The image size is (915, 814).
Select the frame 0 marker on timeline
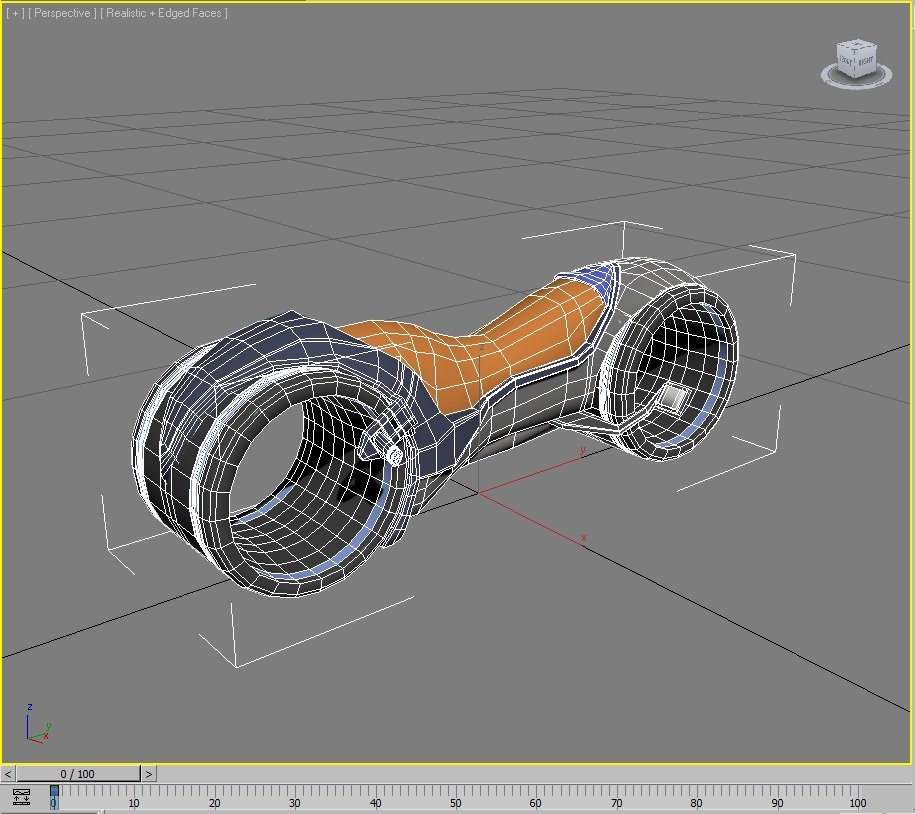(x=54, y=797)
